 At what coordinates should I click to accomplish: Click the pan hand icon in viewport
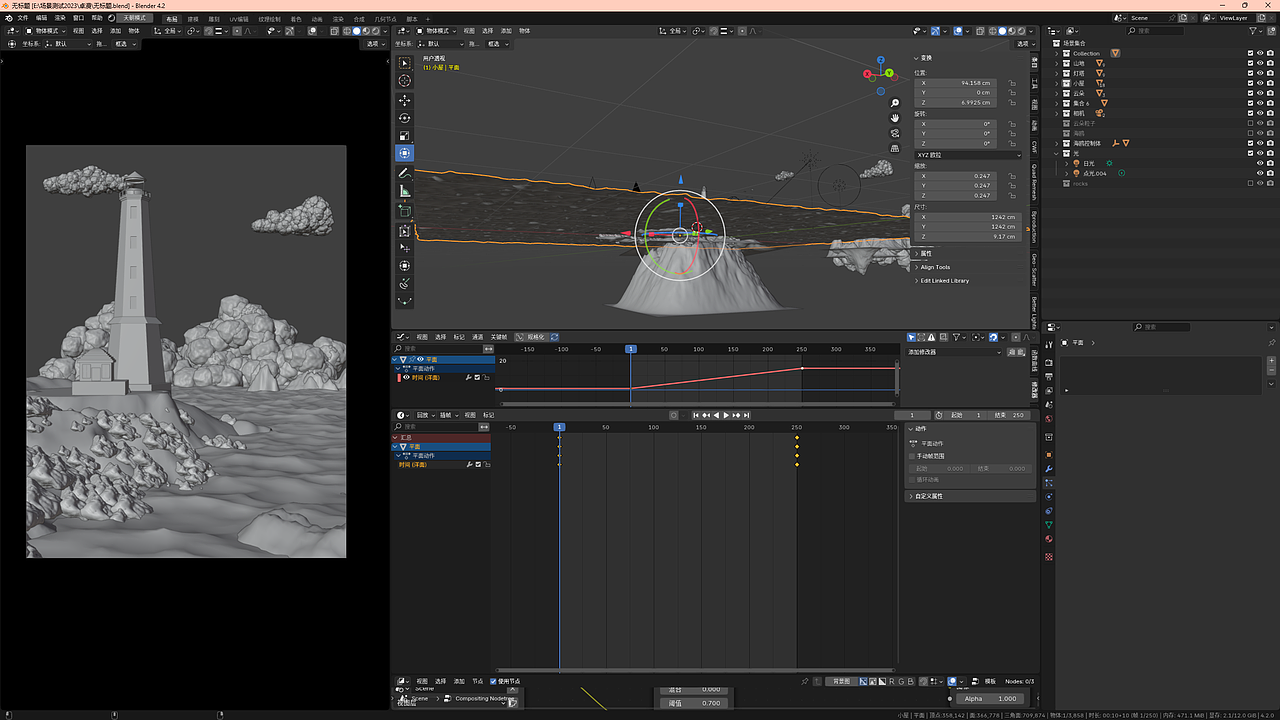tap(894, 118)
